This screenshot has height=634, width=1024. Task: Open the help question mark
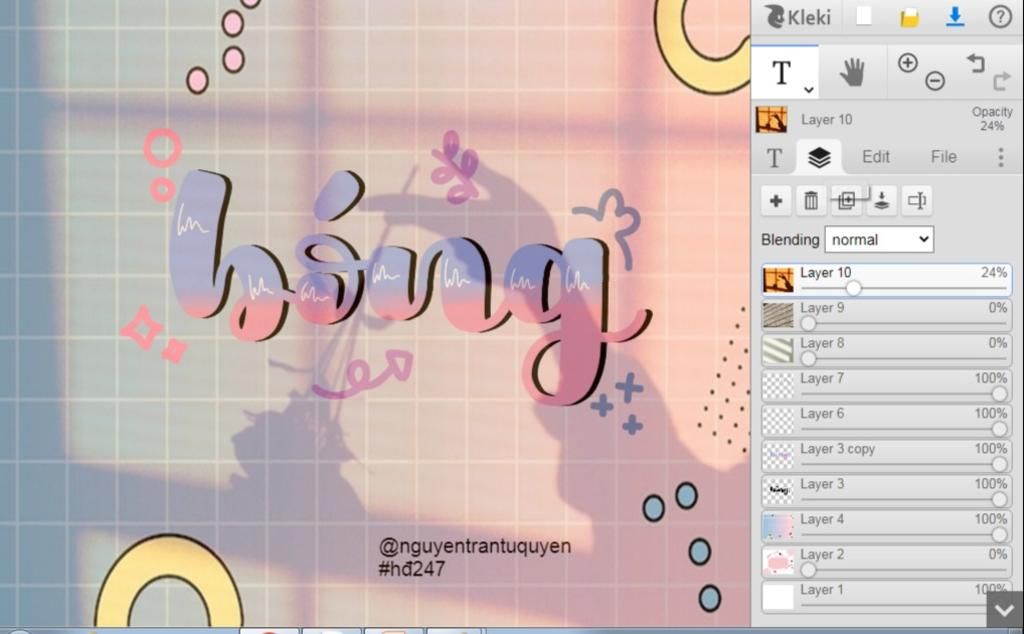(x=1000, y=16)
